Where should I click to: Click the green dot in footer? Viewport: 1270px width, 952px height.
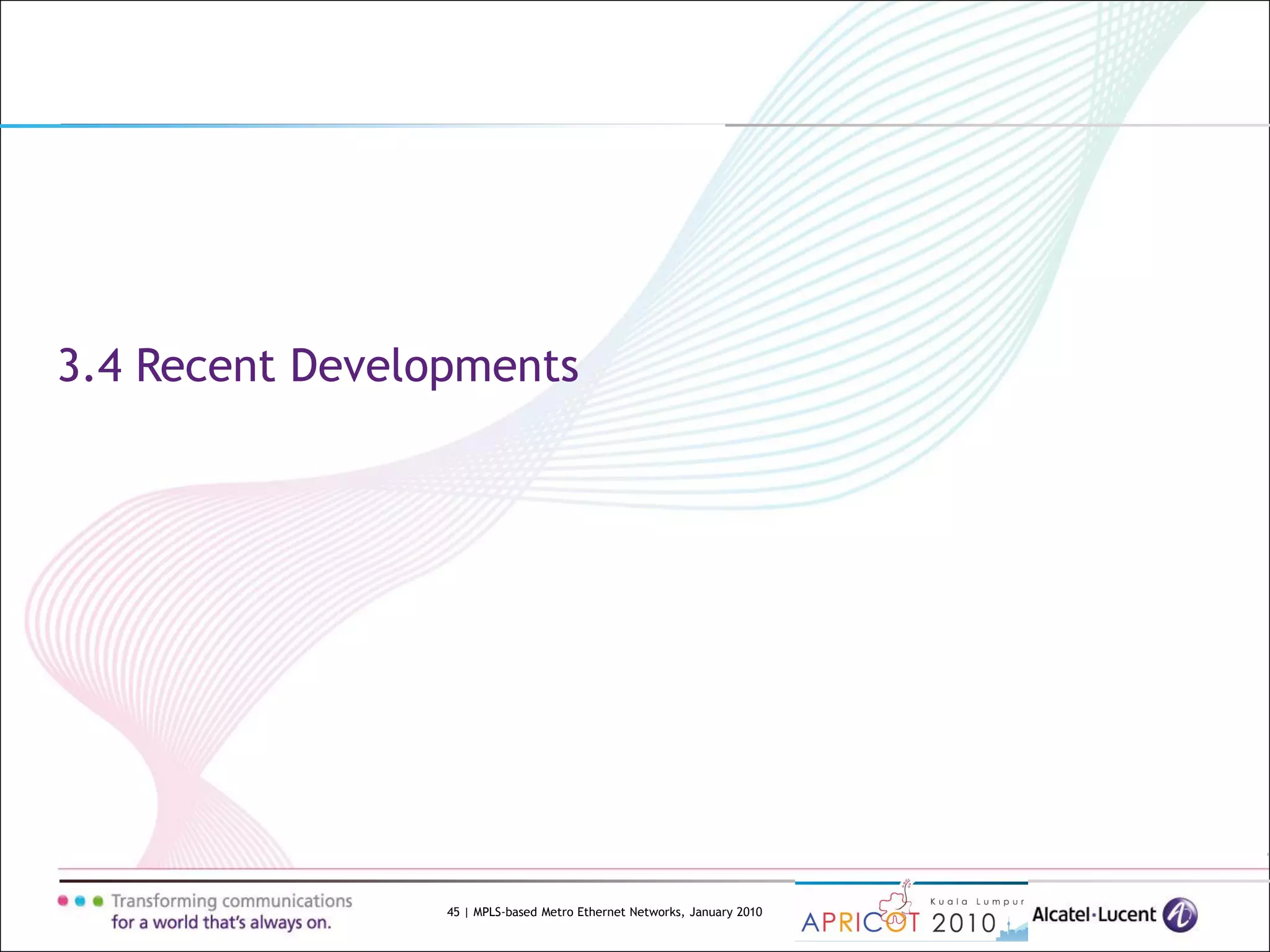pyautogui.click(x=97, y=901)
